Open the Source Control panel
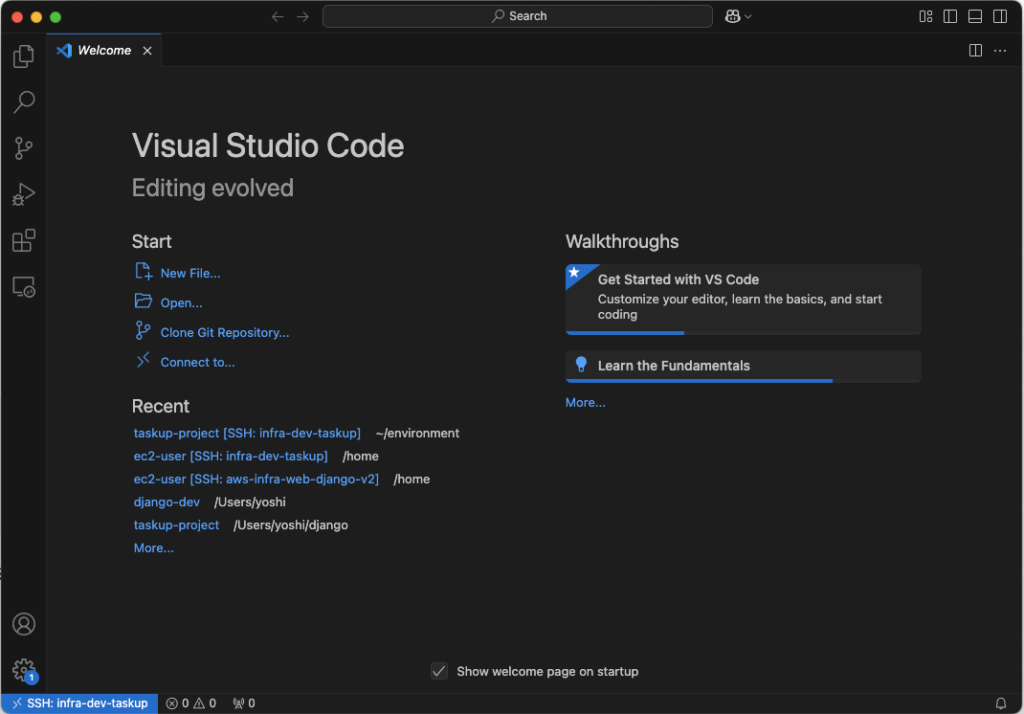This screenshot has width=1024, height=714. (x=22, y=148)
